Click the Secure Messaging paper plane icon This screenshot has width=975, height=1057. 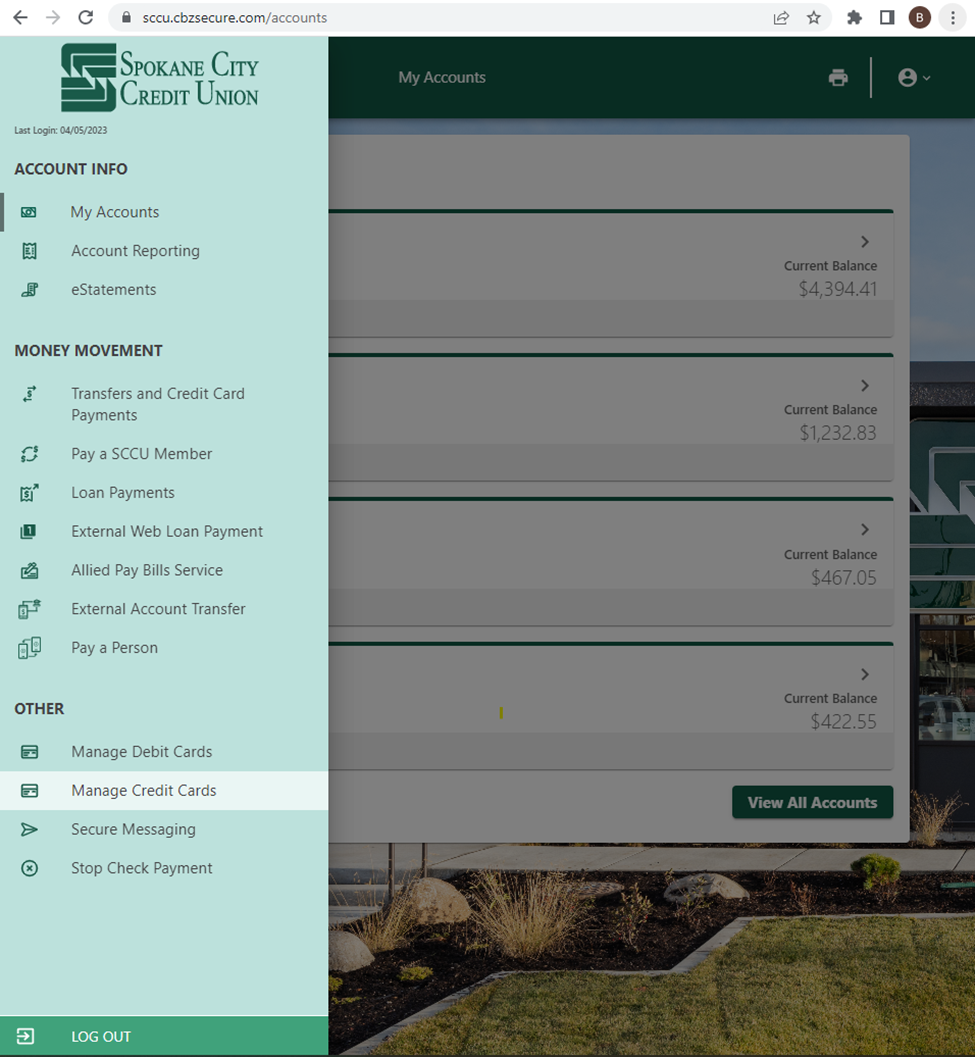30,829
